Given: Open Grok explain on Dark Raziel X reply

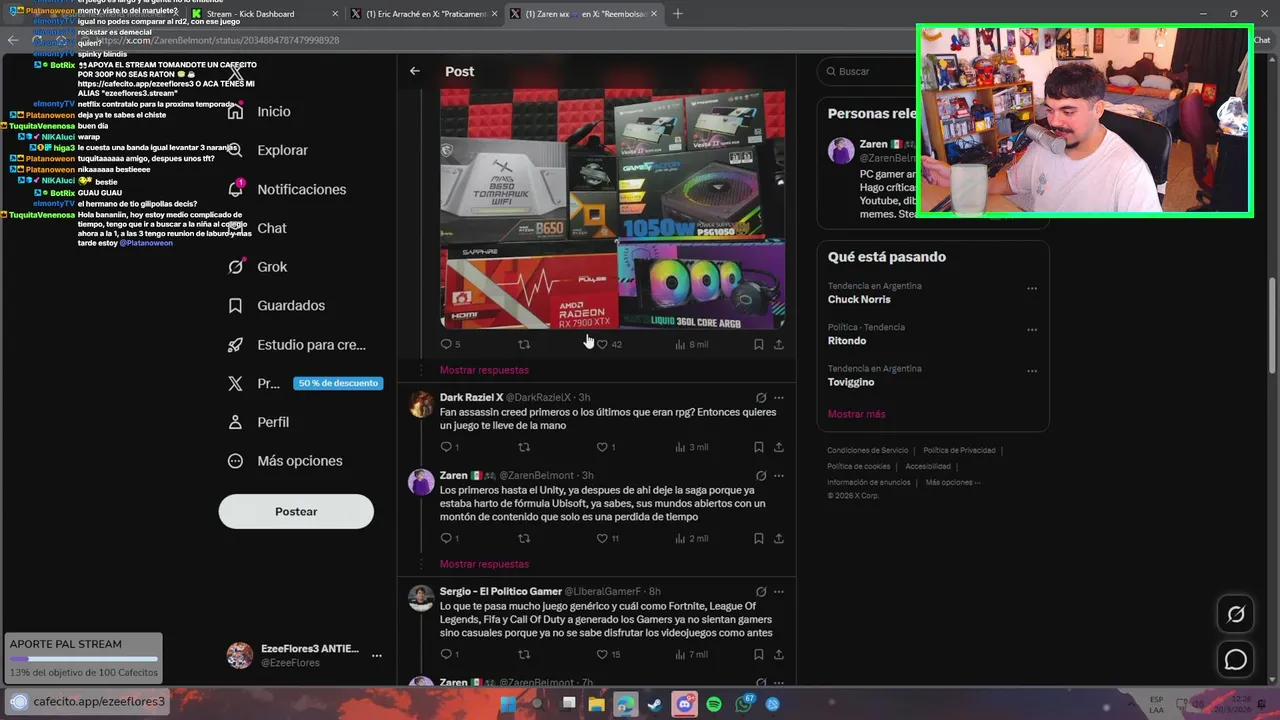Looking at the screenshot, I should 761,398.
